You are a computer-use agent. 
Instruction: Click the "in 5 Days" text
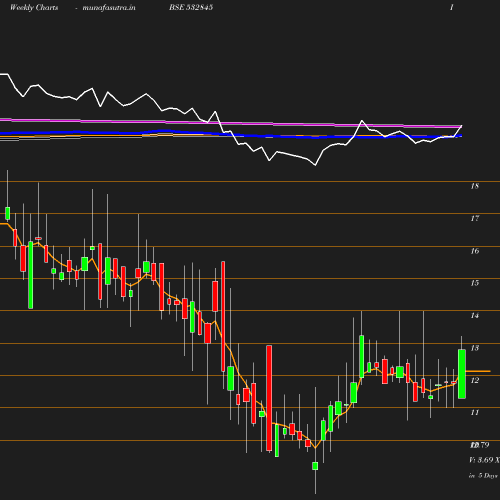tap(483, 476)
